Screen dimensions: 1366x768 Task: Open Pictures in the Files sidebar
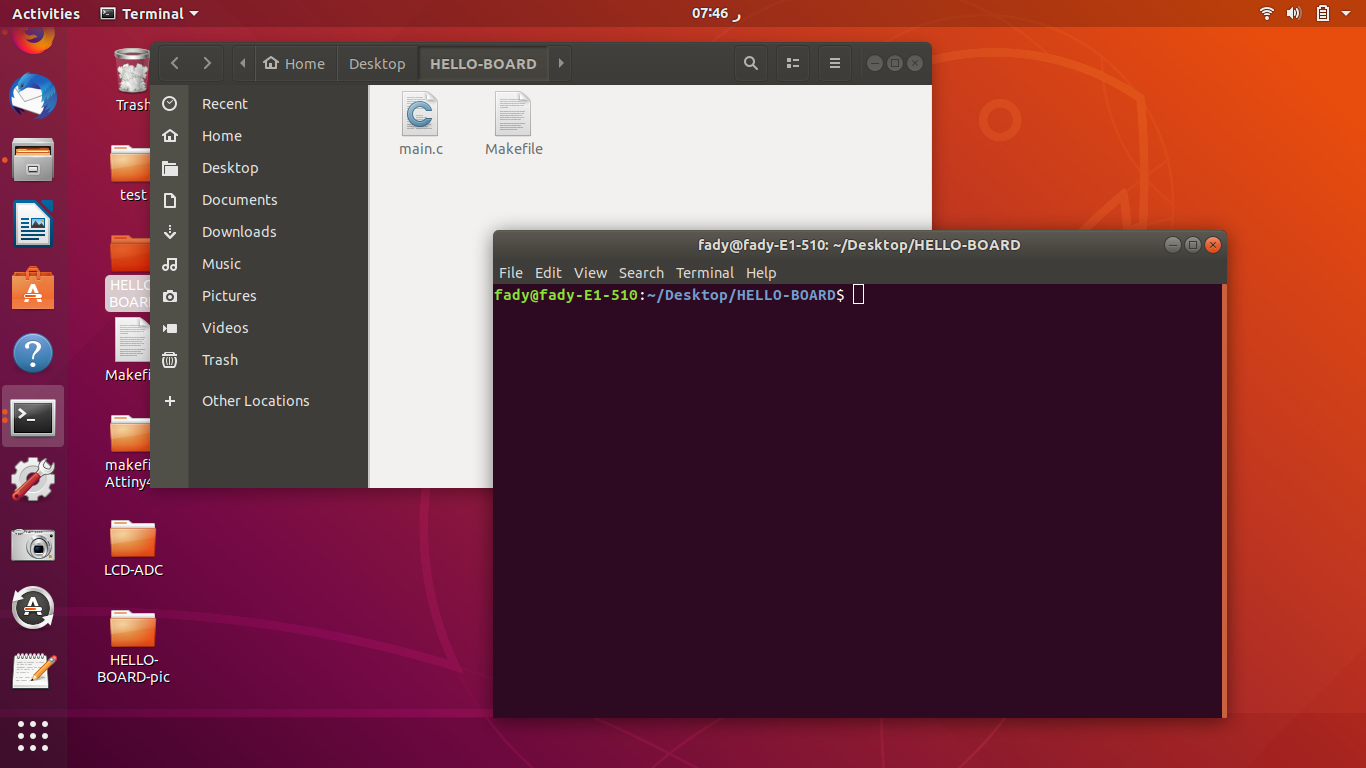tap(259, 296)
